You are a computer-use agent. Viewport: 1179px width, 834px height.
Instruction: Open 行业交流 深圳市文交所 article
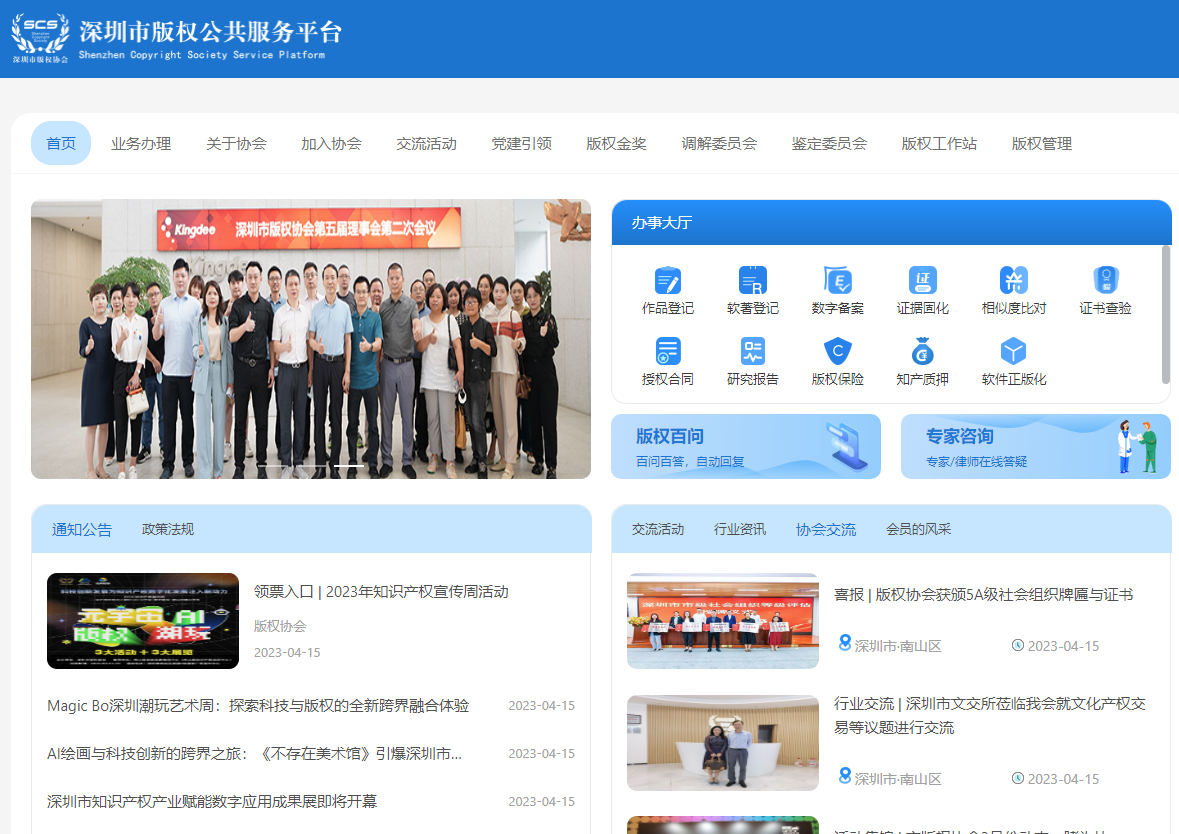[x=990, y=715]
